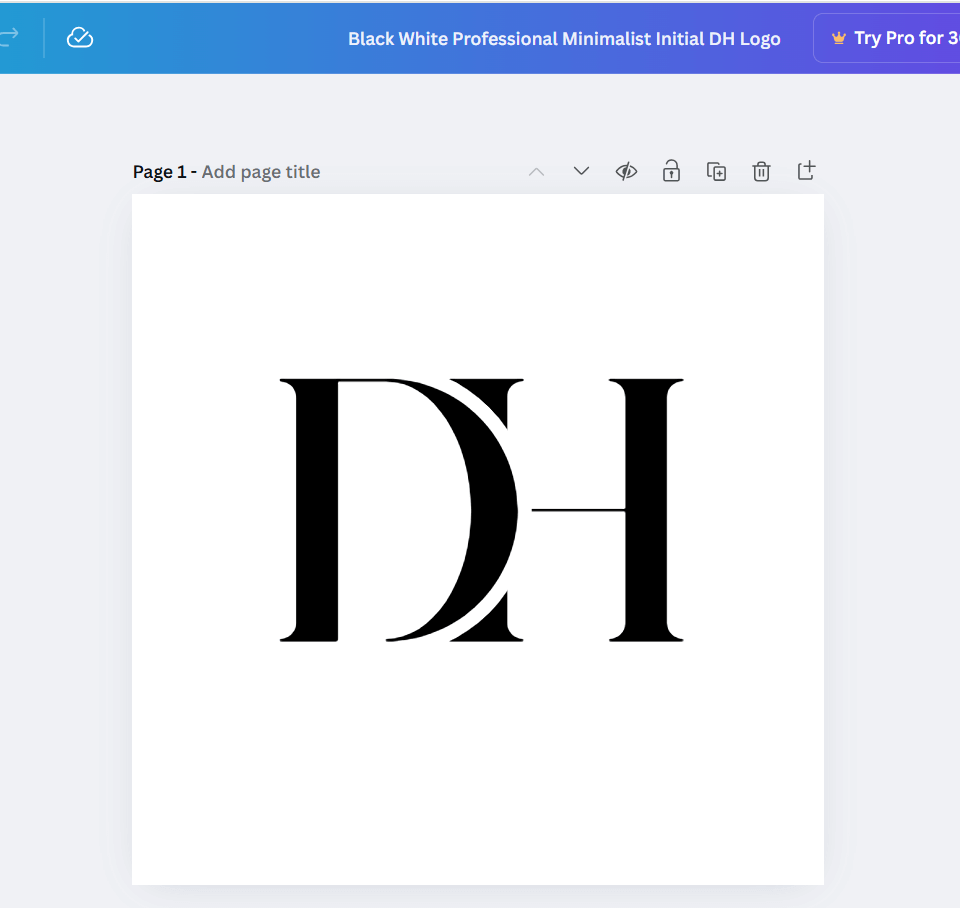
Task: Click the Add page title field
Action: point(261,172)
